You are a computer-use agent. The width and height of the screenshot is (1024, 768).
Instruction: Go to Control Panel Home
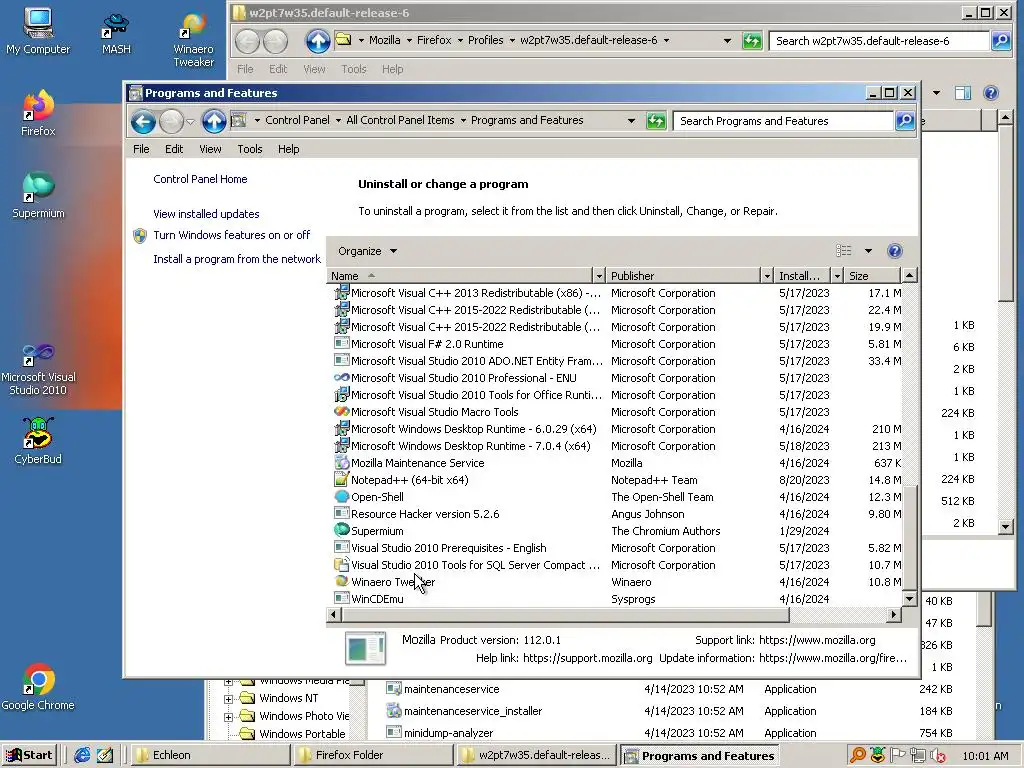(200, 179)
